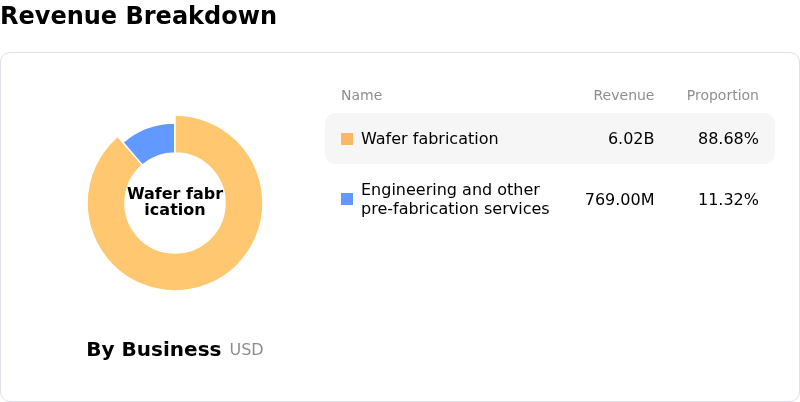The height and width of the screenshot is (402, 800).
Task: Click the Name column header
Action: [x=361, y=95]
